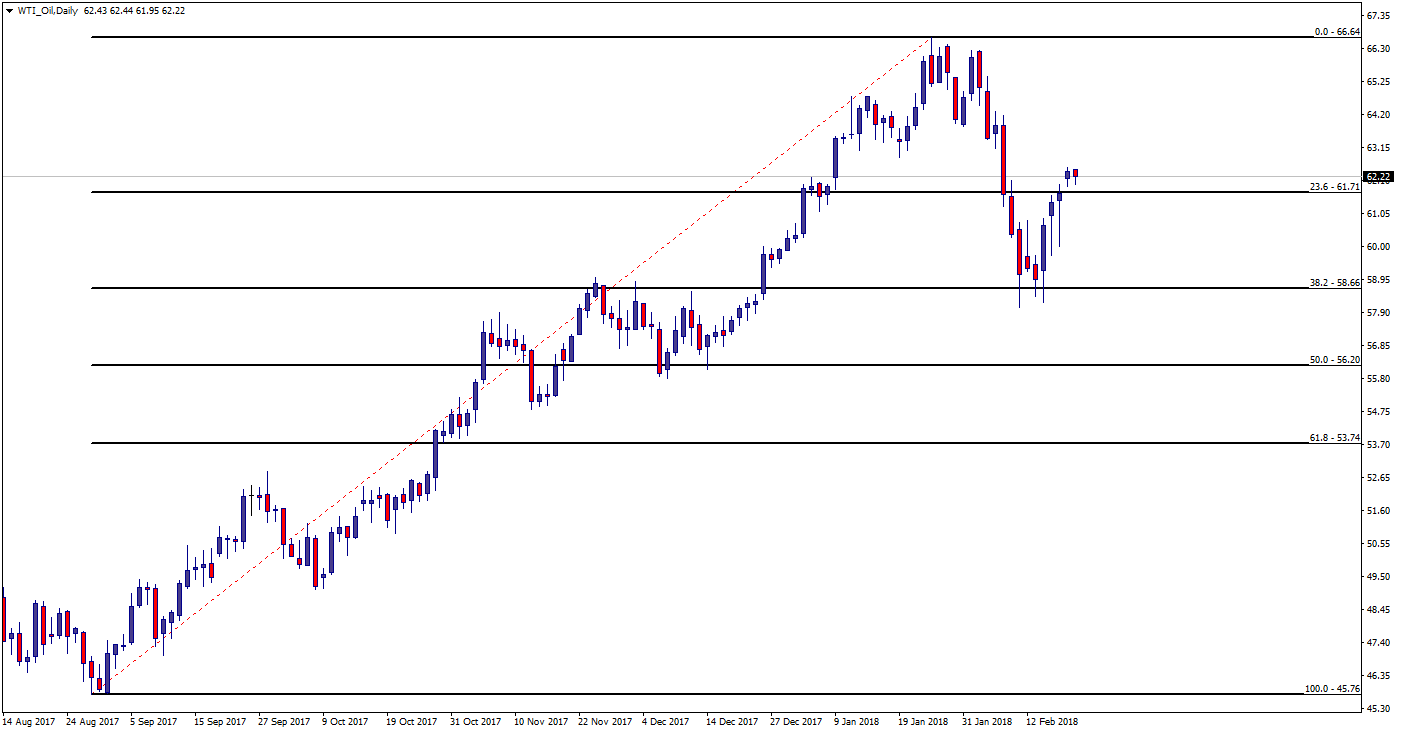Click the latest red candle at chart's right end
The width and height of the screenshot is (1401, 733).
coord(1076,173)
